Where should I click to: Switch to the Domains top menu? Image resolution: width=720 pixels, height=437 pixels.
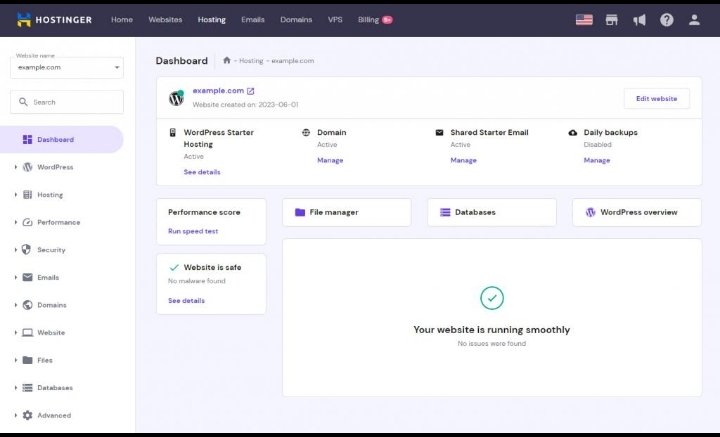tap(296, 20)
